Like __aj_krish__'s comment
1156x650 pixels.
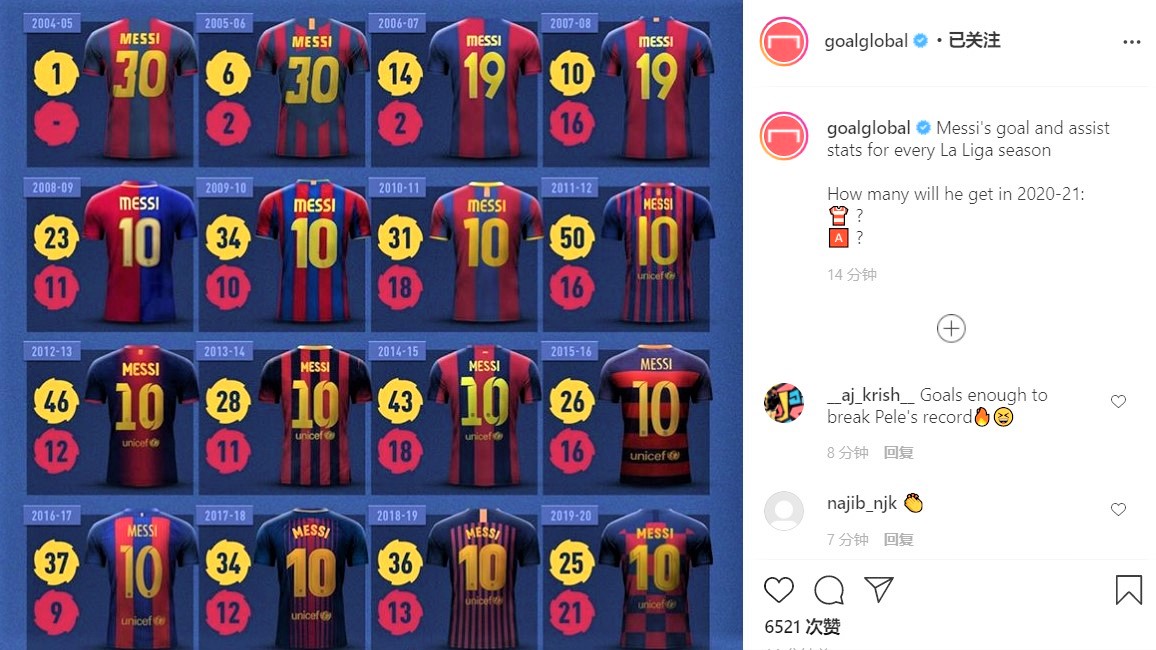click(1118, 401)
